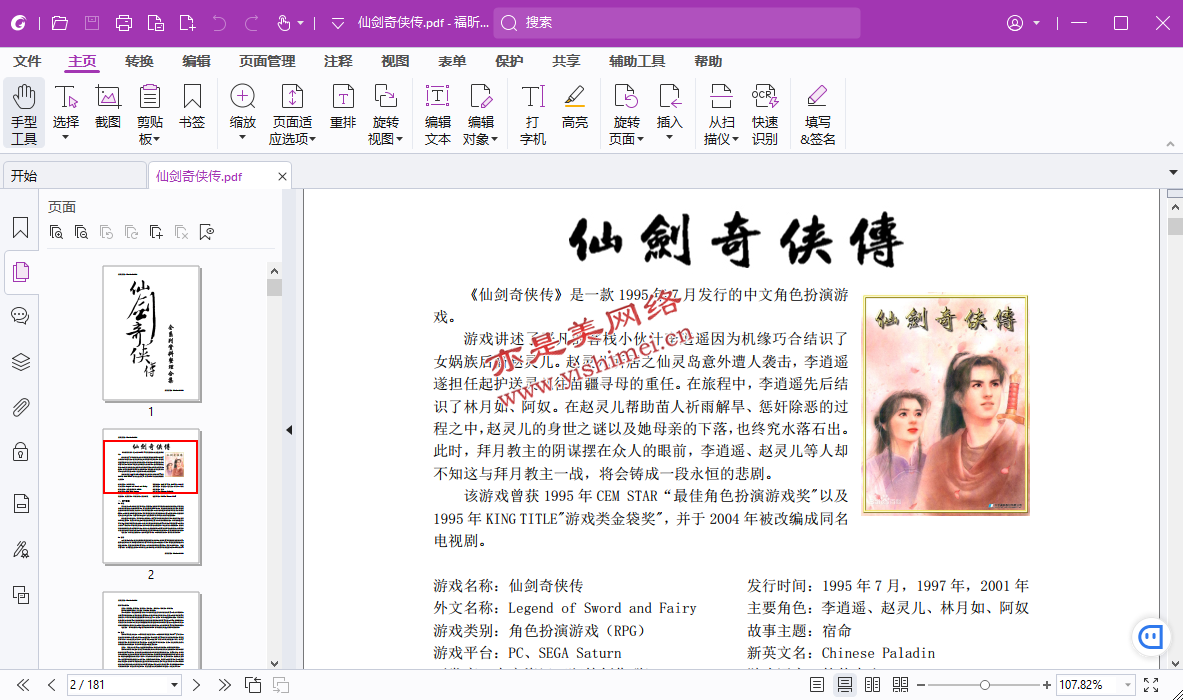Switch to the 转换 ribbon tab
Viewport: 1183px width, 700px height.
pos(139,61)
